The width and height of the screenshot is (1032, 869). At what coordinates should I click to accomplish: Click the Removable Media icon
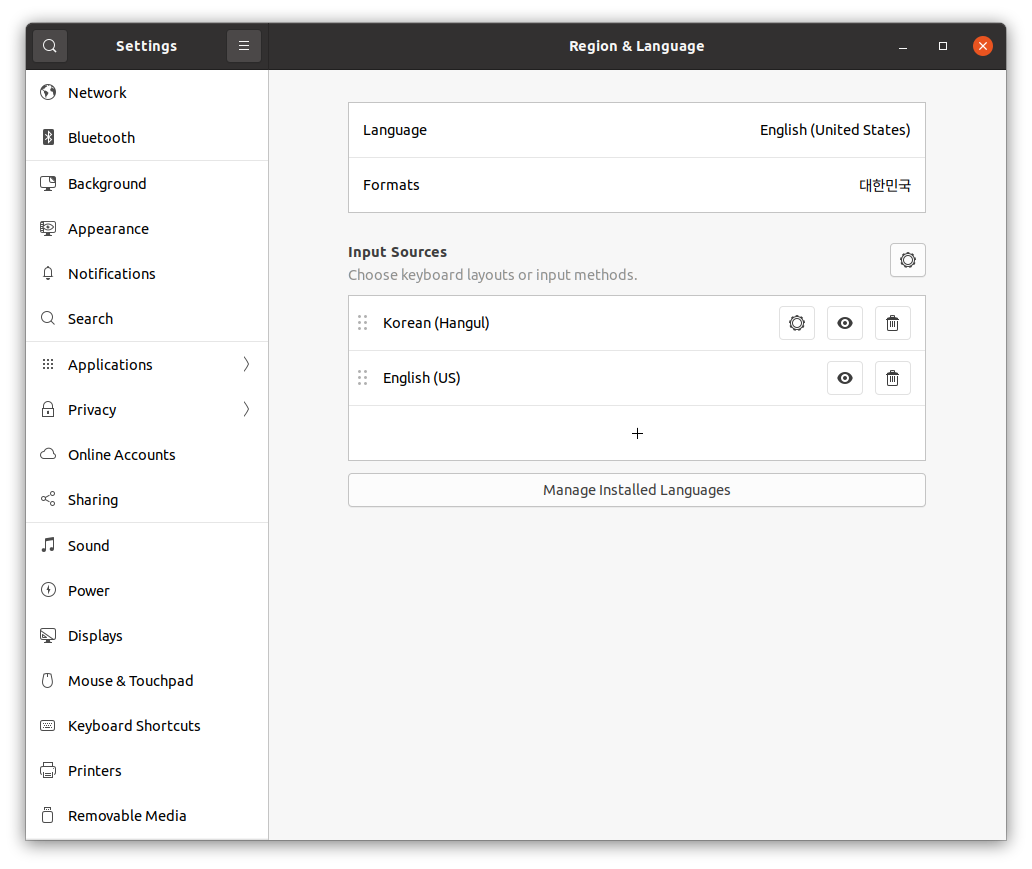pos(48,815)
